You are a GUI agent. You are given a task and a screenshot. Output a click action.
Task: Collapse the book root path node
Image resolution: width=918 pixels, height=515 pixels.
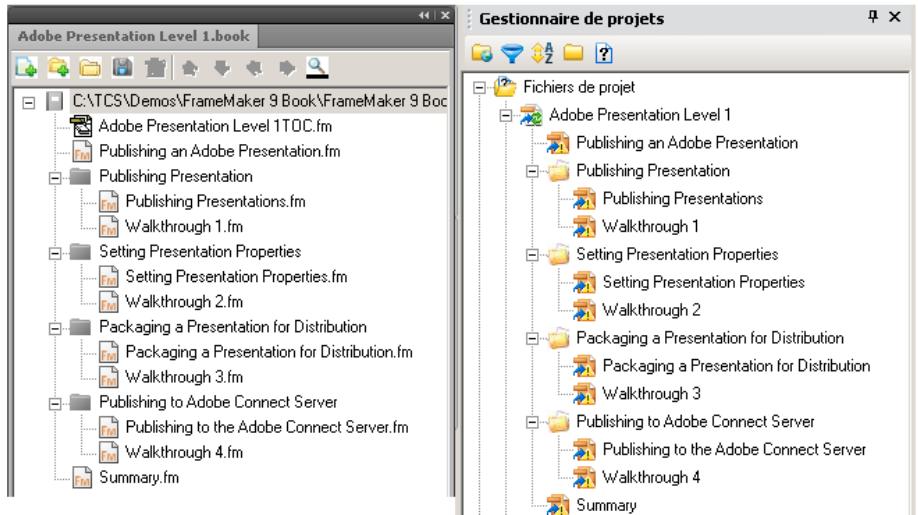pos(29,103)
